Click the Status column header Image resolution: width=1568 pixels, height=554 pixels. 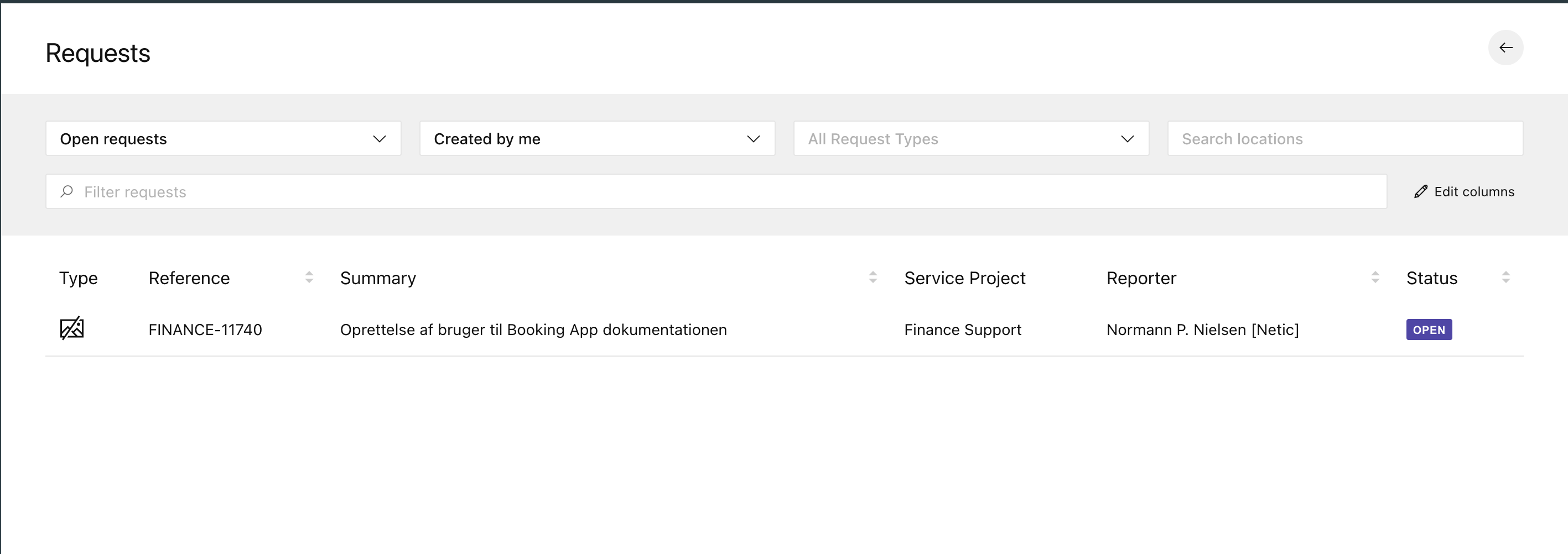[1432, 278]
